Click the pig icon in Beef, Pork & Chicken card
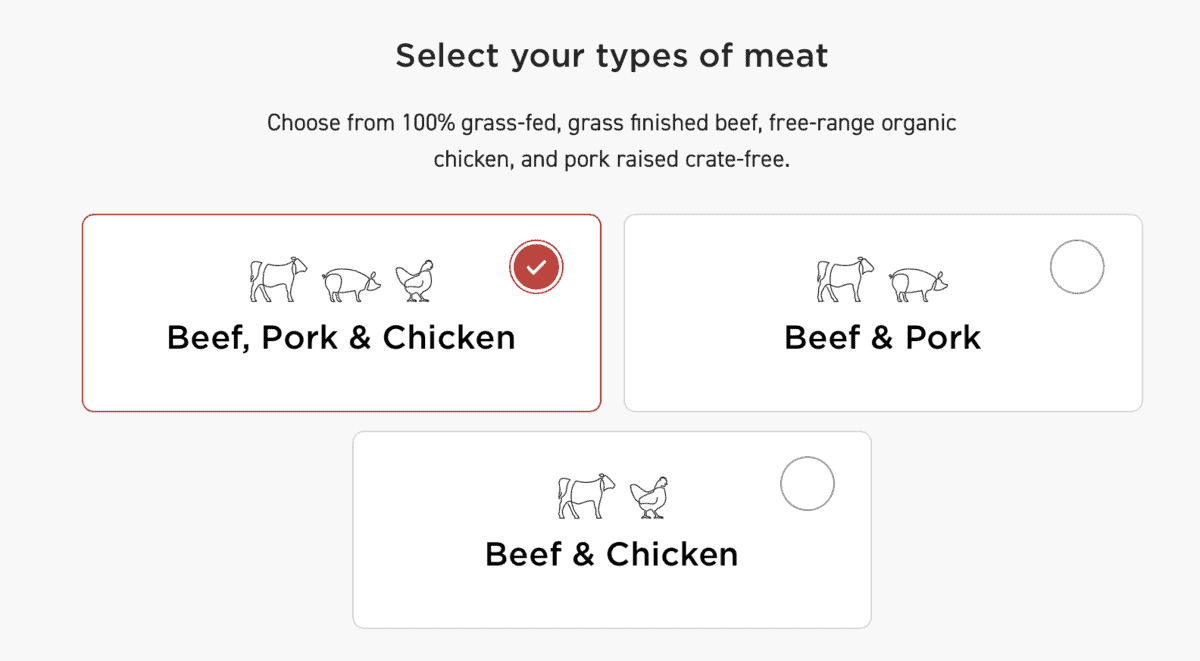This screenshot has height=661, width=1200. 351,284
